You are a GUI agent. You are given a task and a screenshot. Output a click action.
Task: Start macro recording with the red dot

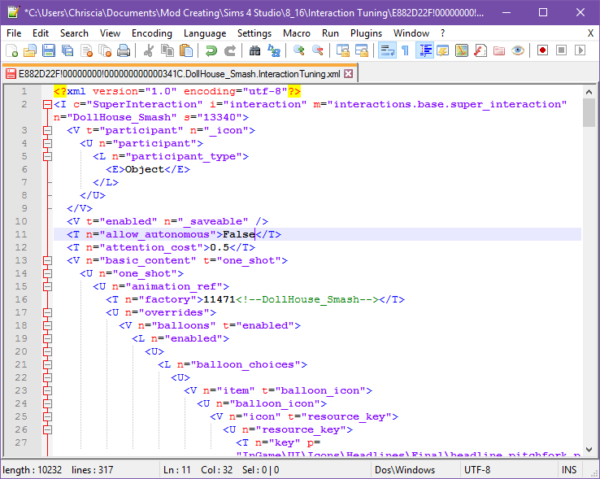click(x=542, y=50)
